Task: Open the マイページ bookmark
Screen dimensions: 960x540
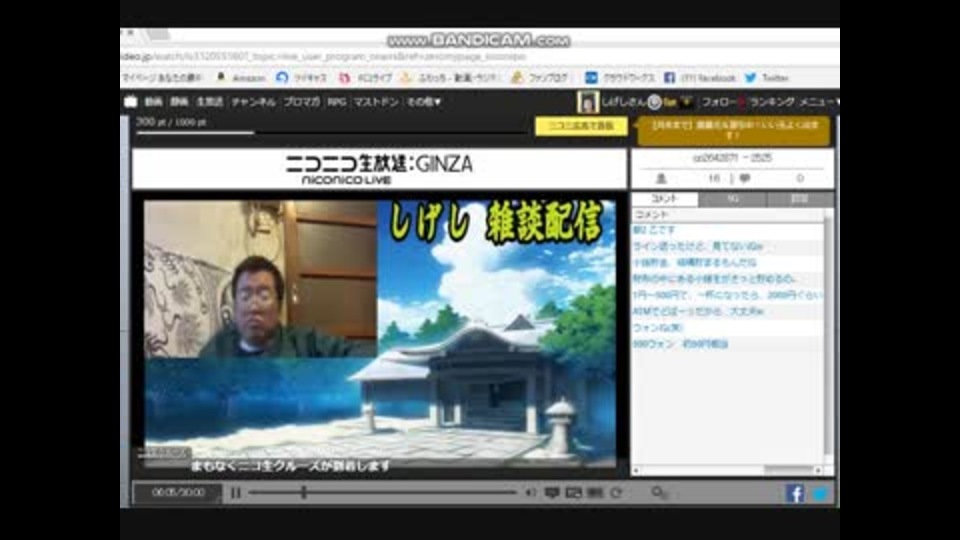Action: [162, 78]
